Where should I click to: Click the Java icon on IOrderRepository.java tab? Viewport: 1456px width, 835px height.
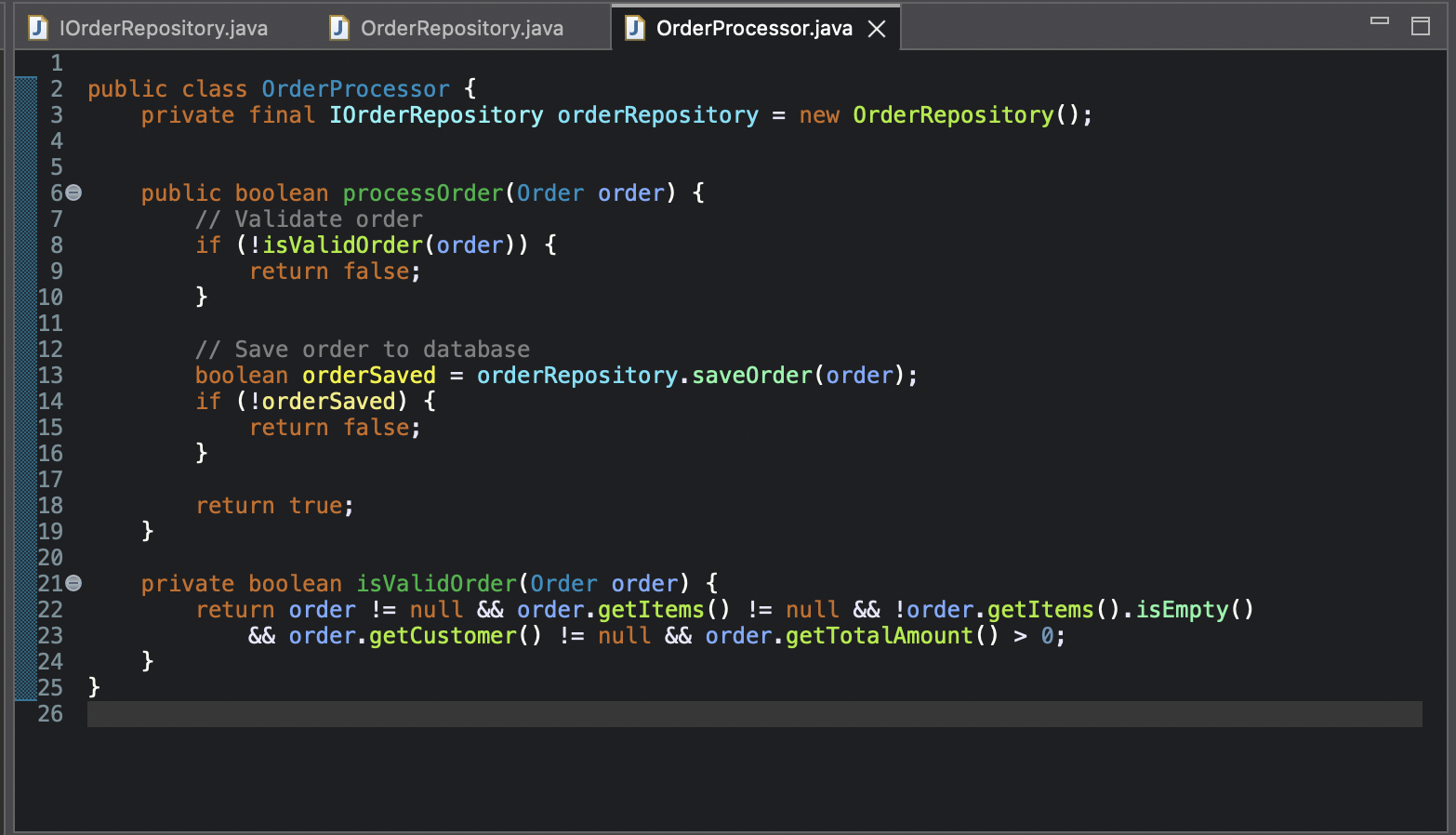(x=37, y=28)
